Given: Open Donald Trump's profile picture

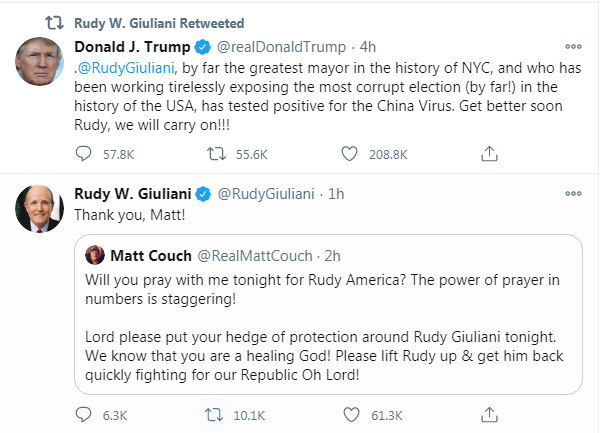Looking at the screenshot, I should pos(40,66).
